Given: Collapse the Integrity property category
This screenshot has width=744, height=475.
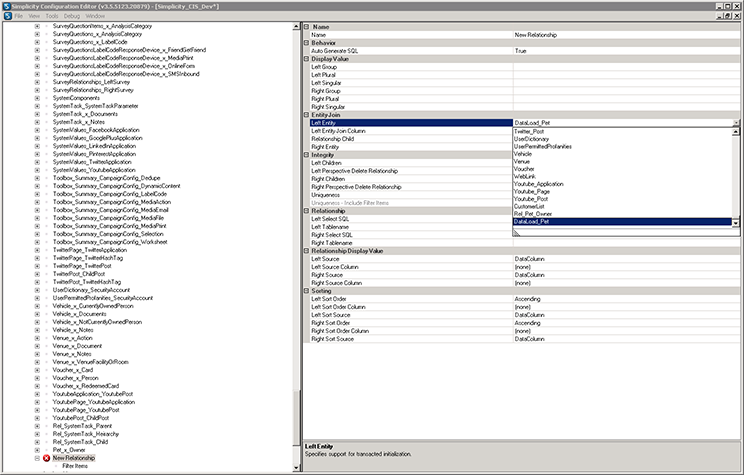Looking at the screenshot, I should (307, 155).
